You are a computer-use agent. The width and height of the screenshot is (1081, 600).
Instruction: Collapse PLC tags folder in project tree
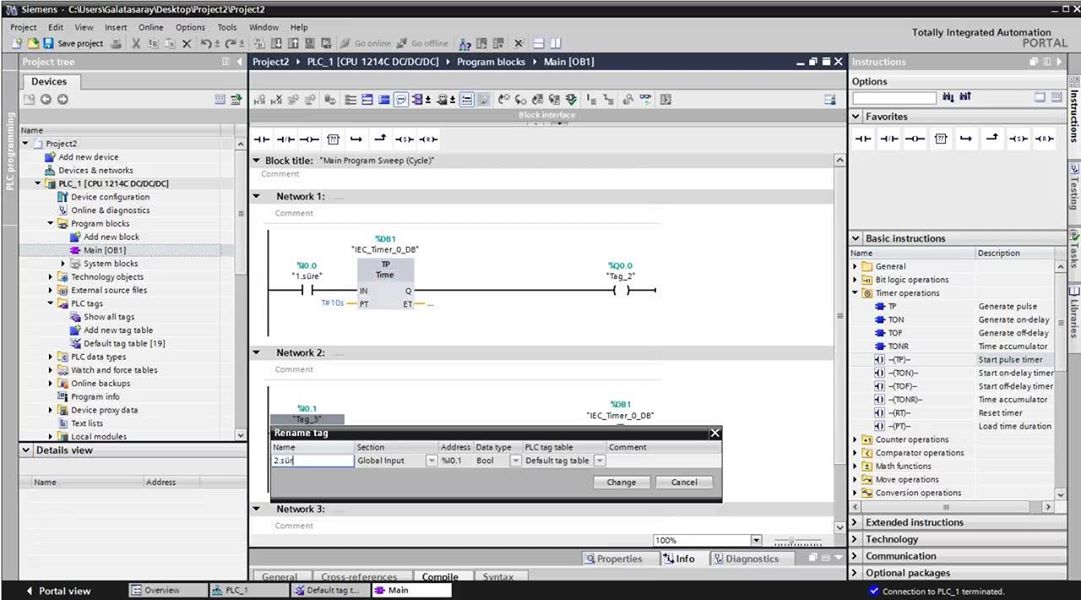click(50, 303)
